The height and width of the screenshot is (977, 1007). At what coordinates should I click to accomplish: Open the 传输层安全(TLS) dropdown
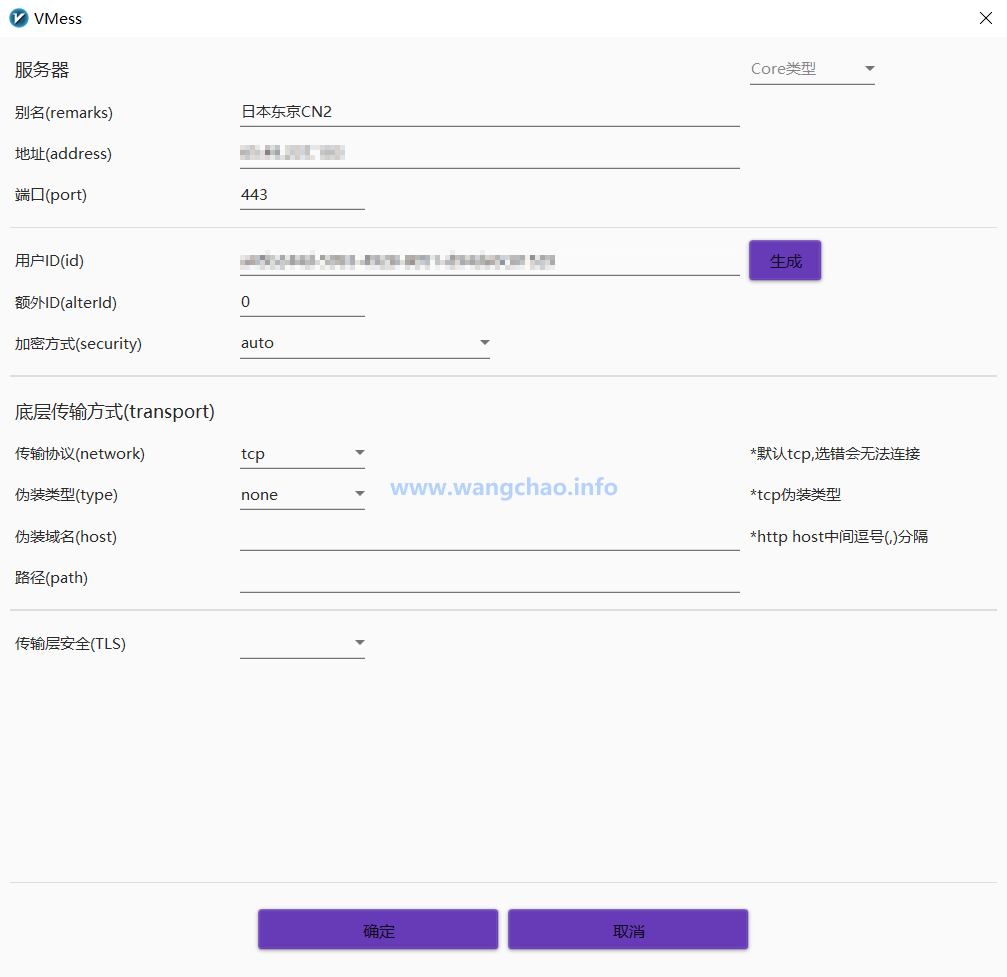pos(302,644)
